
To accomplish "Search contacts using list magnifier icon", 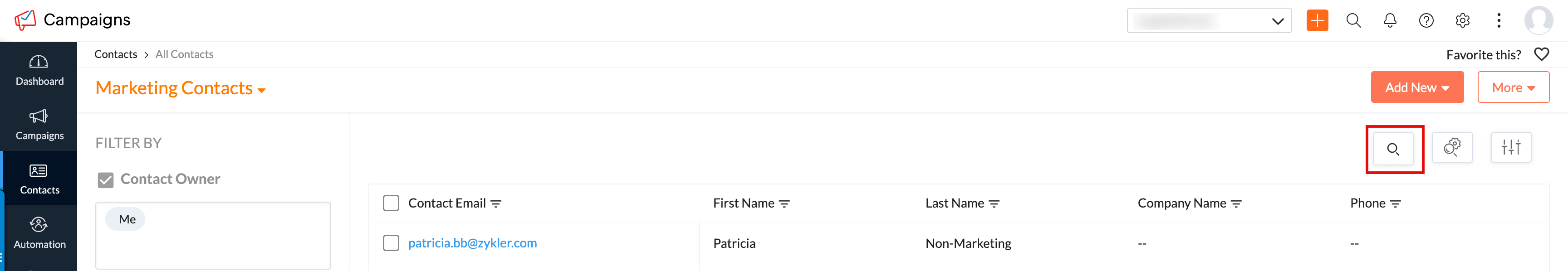I will pyautogui.click(x=1393, y=149).
